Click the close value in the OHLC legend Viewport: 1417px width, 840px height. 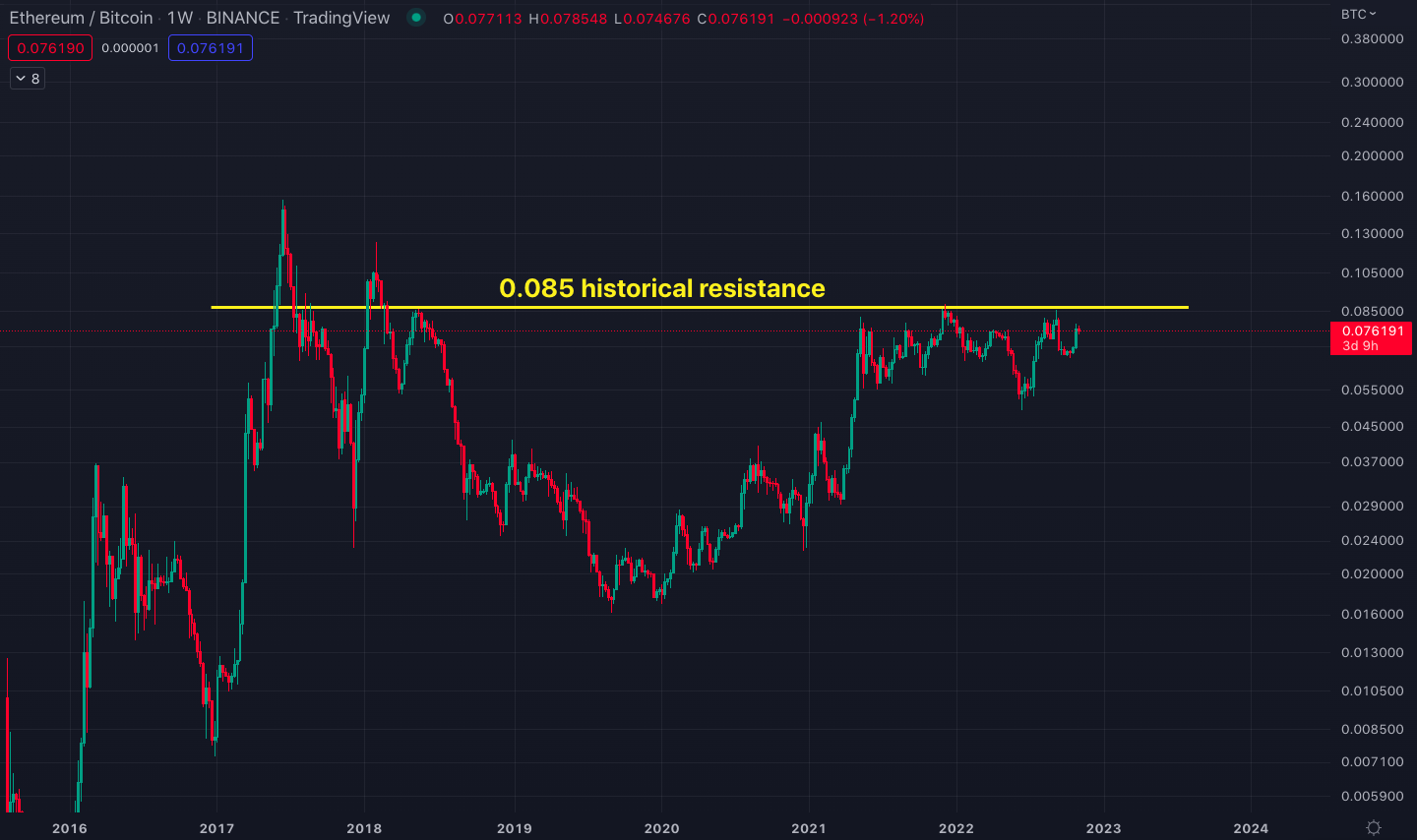[x=736, y=19]
